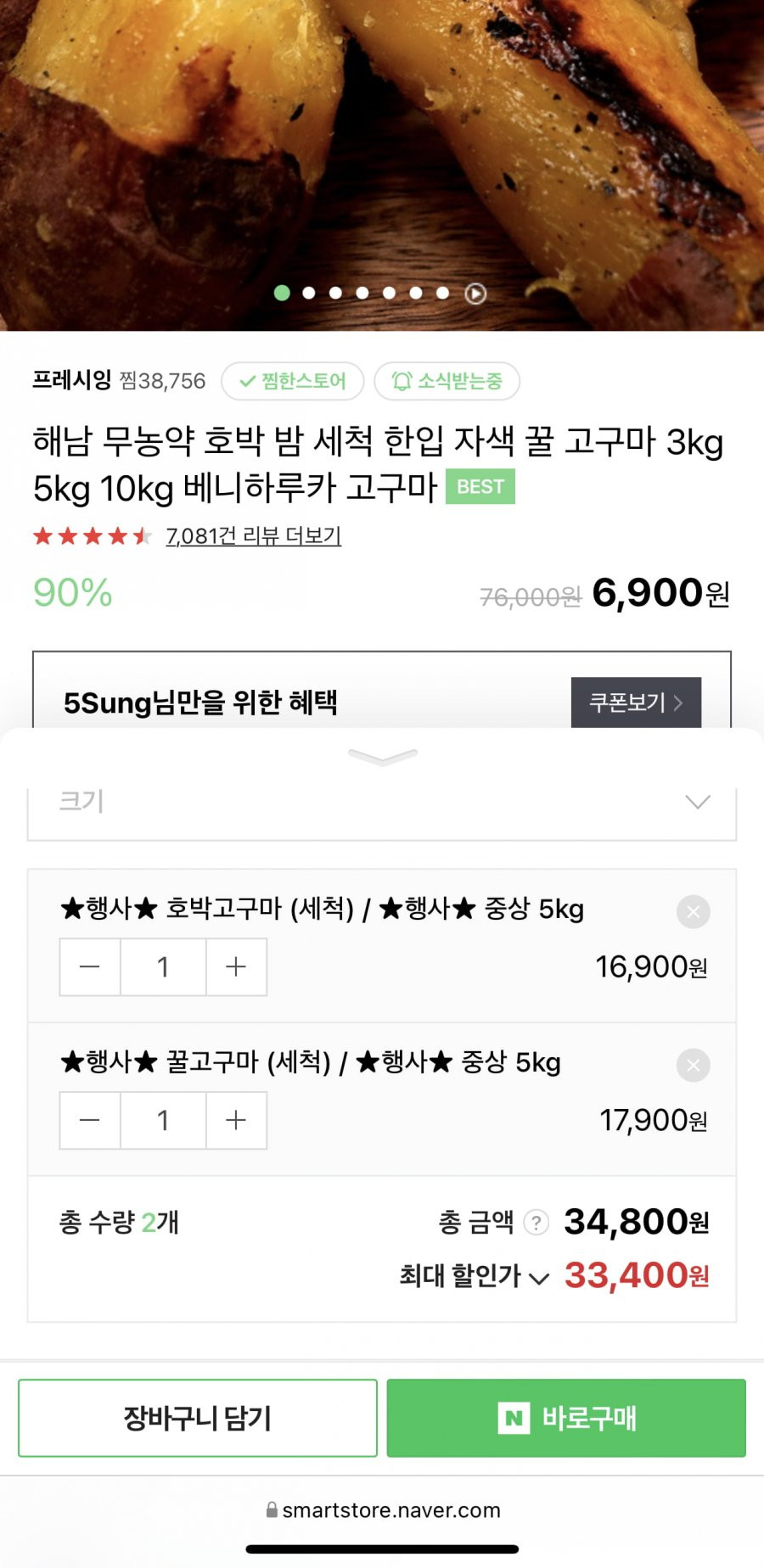Tap the 쿠폰보기 coupon button
Screen dimensions: 764x1568
point(636,703)
